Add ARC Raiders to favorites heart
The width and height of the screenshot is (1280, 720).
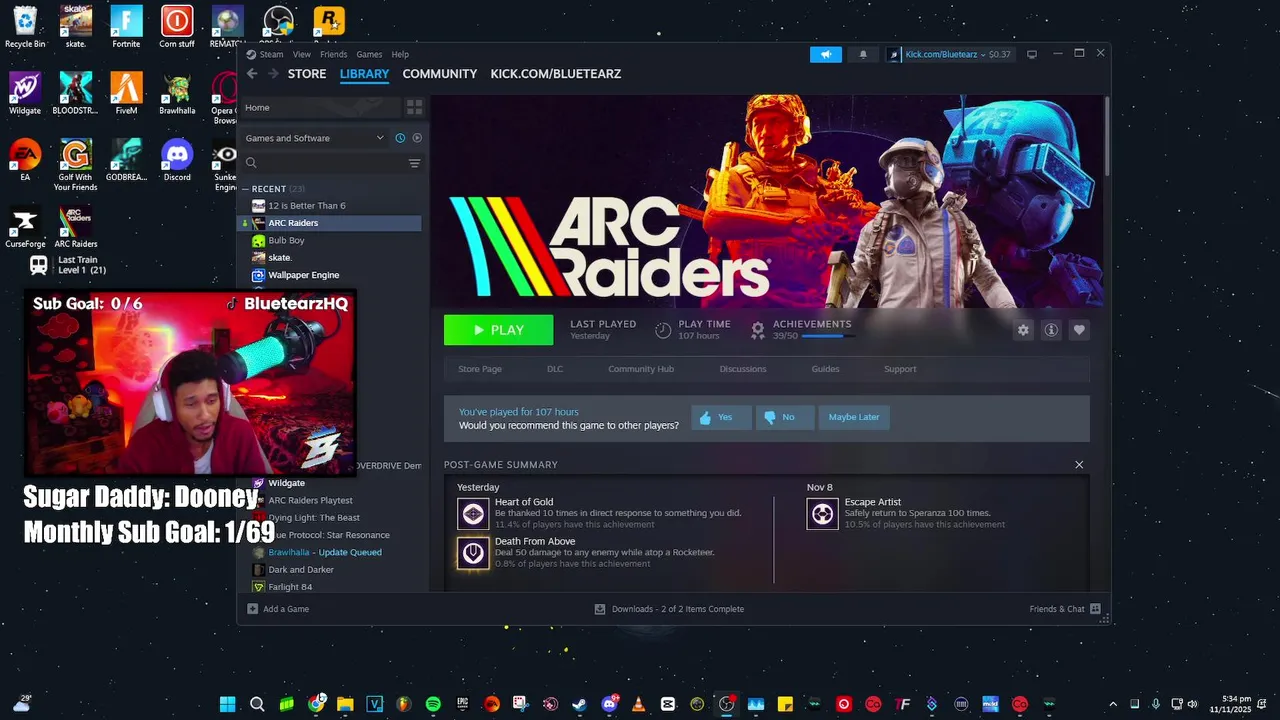(1079, 330)
